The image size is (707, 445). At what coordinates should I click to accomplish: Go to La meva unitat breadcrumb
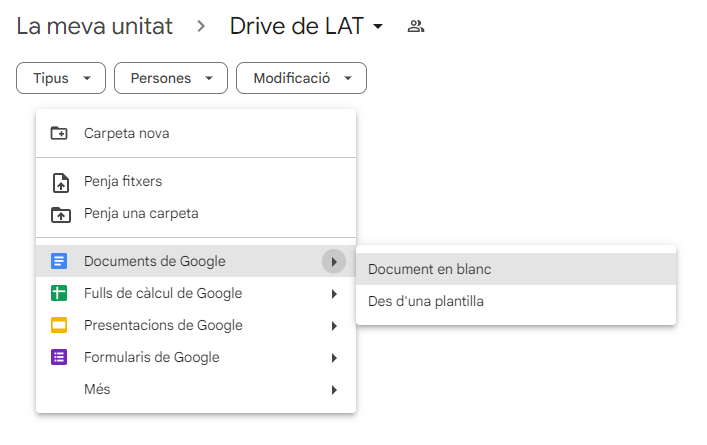point(94,26)
